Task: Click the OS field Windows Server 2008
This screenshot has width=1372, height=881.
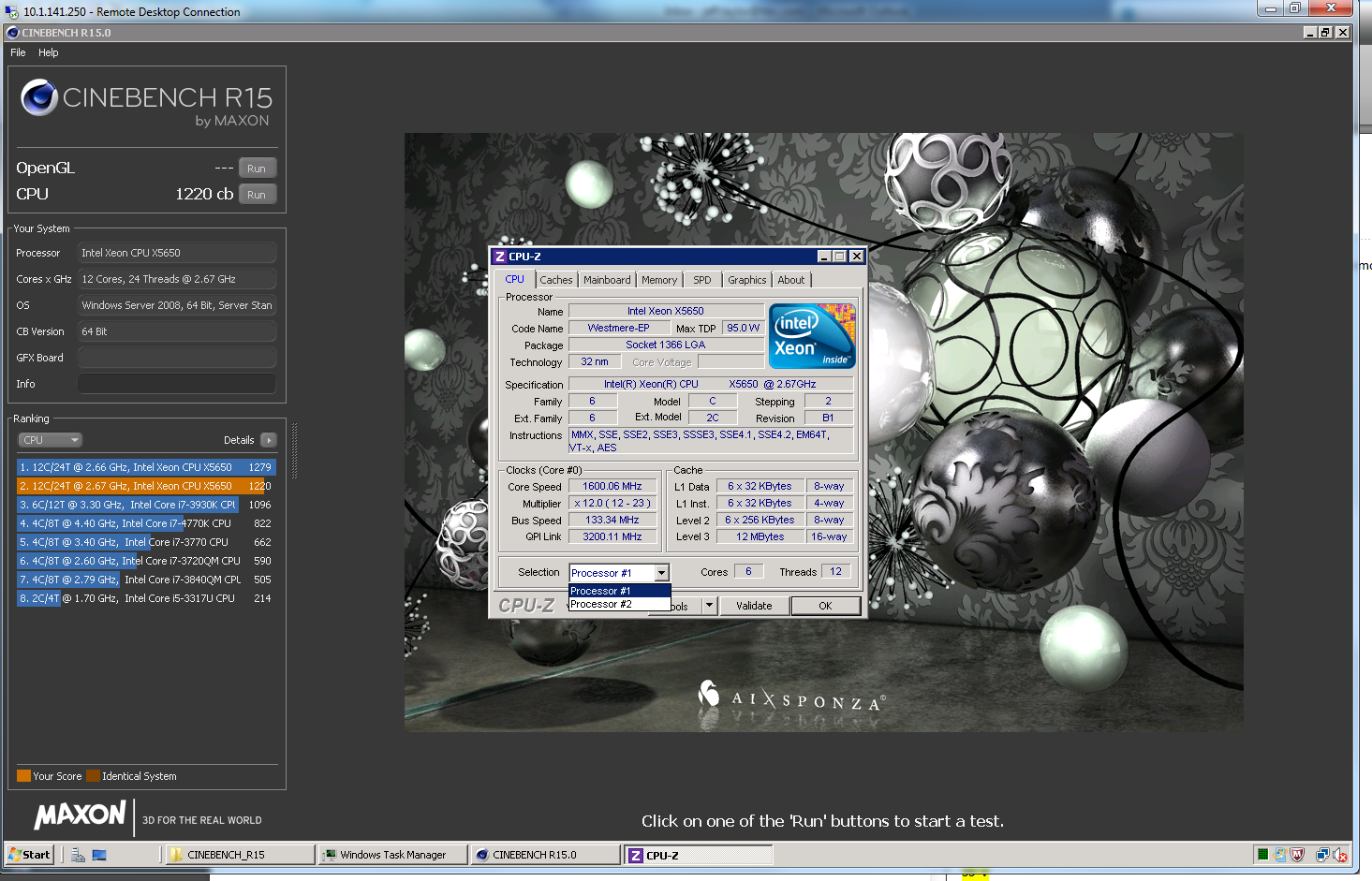Action: [x=177, y=305]
